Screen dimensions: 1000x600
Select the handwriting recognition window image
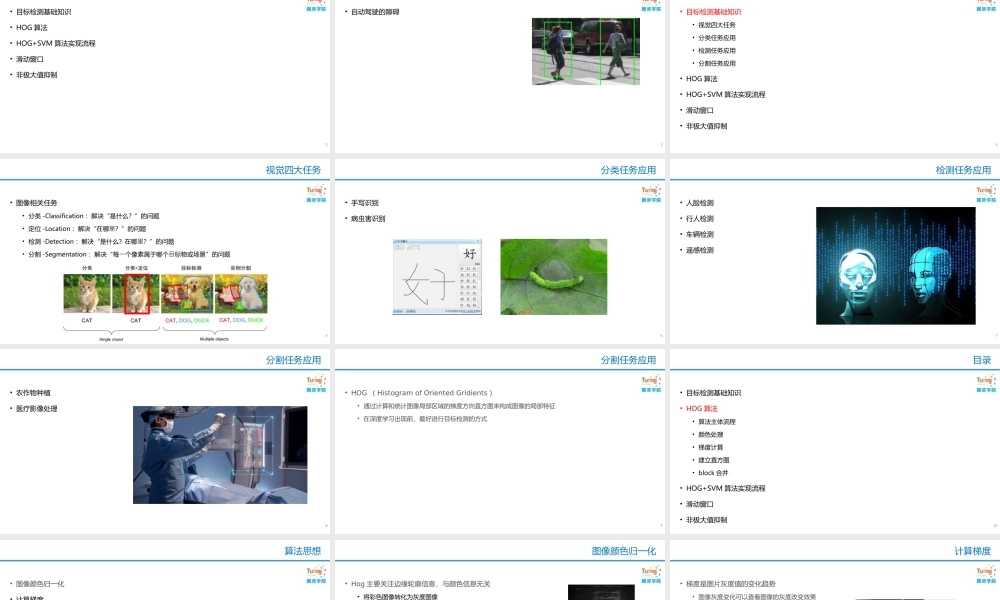click(437, 277)
